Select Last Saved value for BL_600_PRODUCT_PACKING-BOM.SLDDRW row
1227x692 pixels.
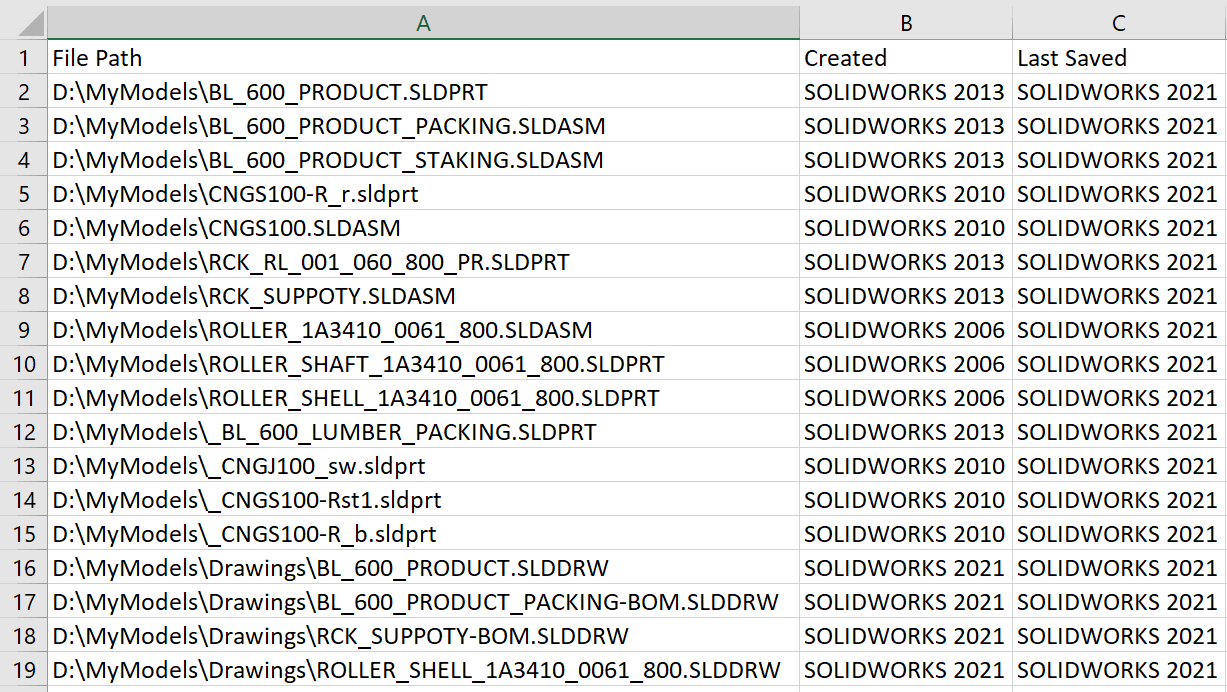coord(1119,602)
